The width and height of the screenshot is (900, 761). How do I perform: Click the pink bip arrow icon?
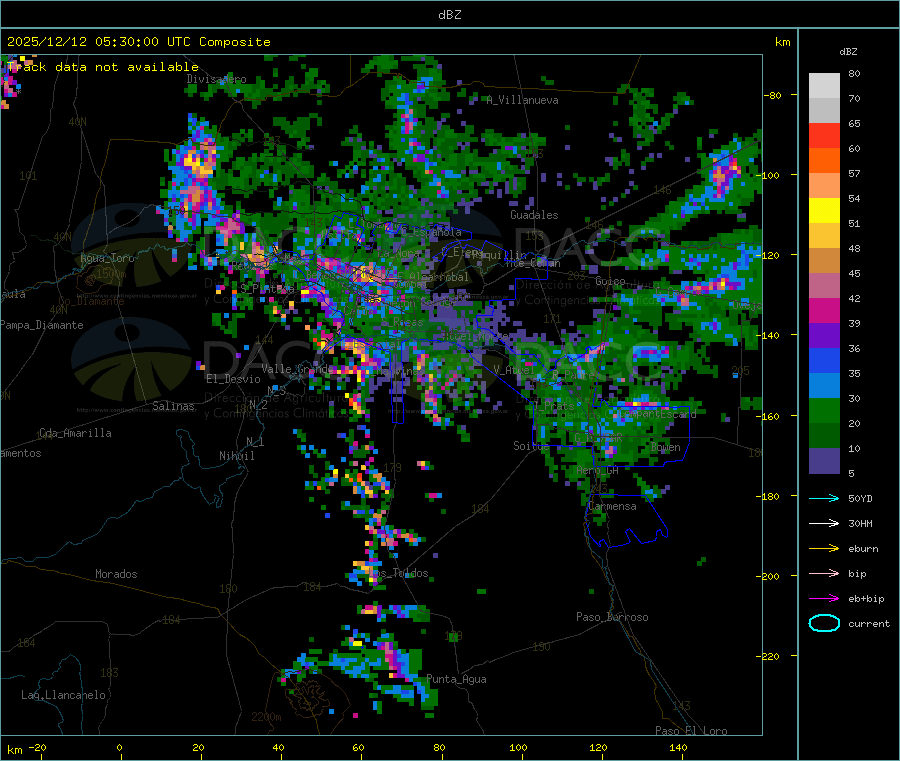tap(824, 573)
